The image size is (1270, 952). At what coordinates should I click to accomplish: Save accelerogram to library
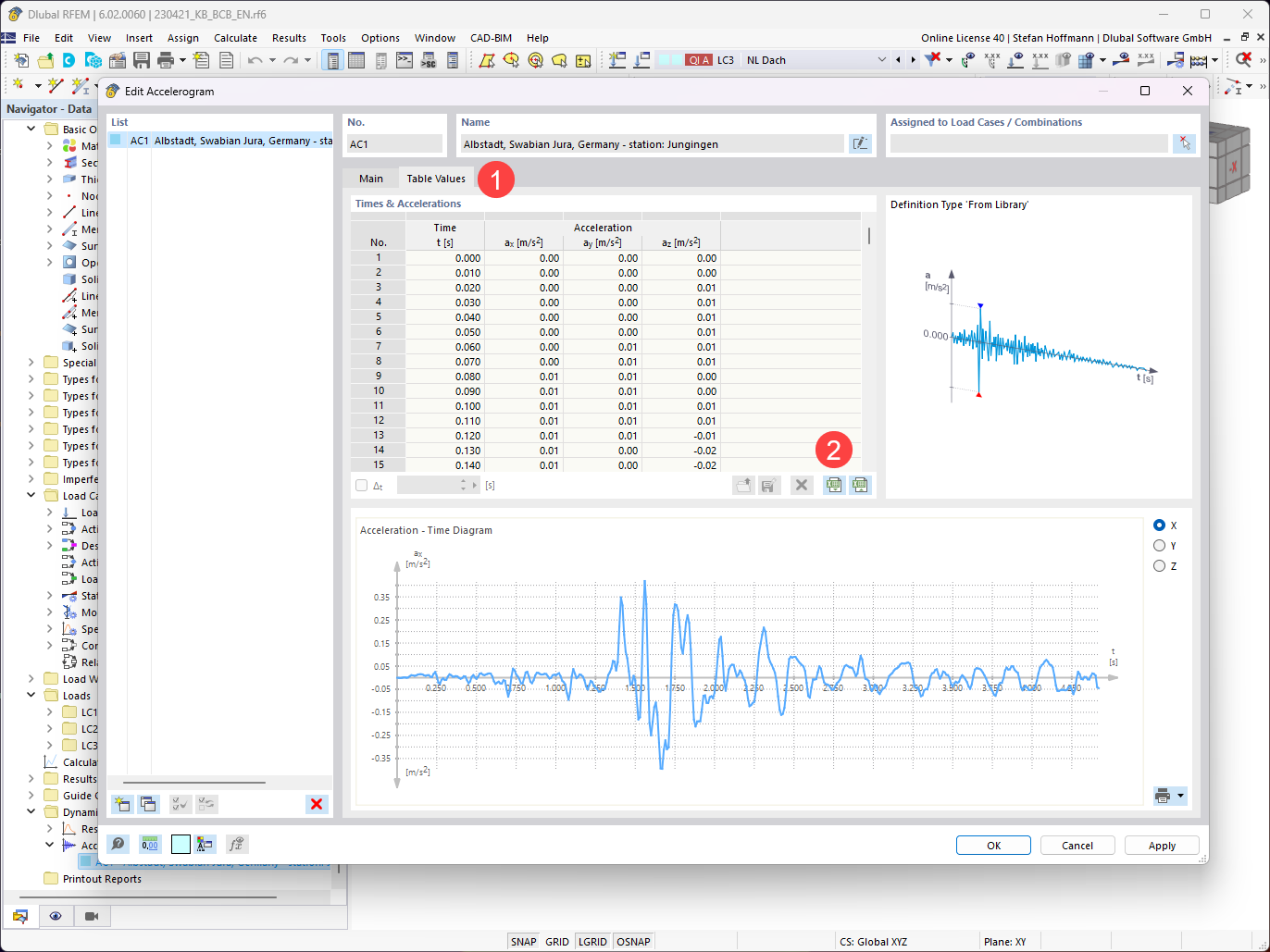pyautogui.click(x=768, y=484)
